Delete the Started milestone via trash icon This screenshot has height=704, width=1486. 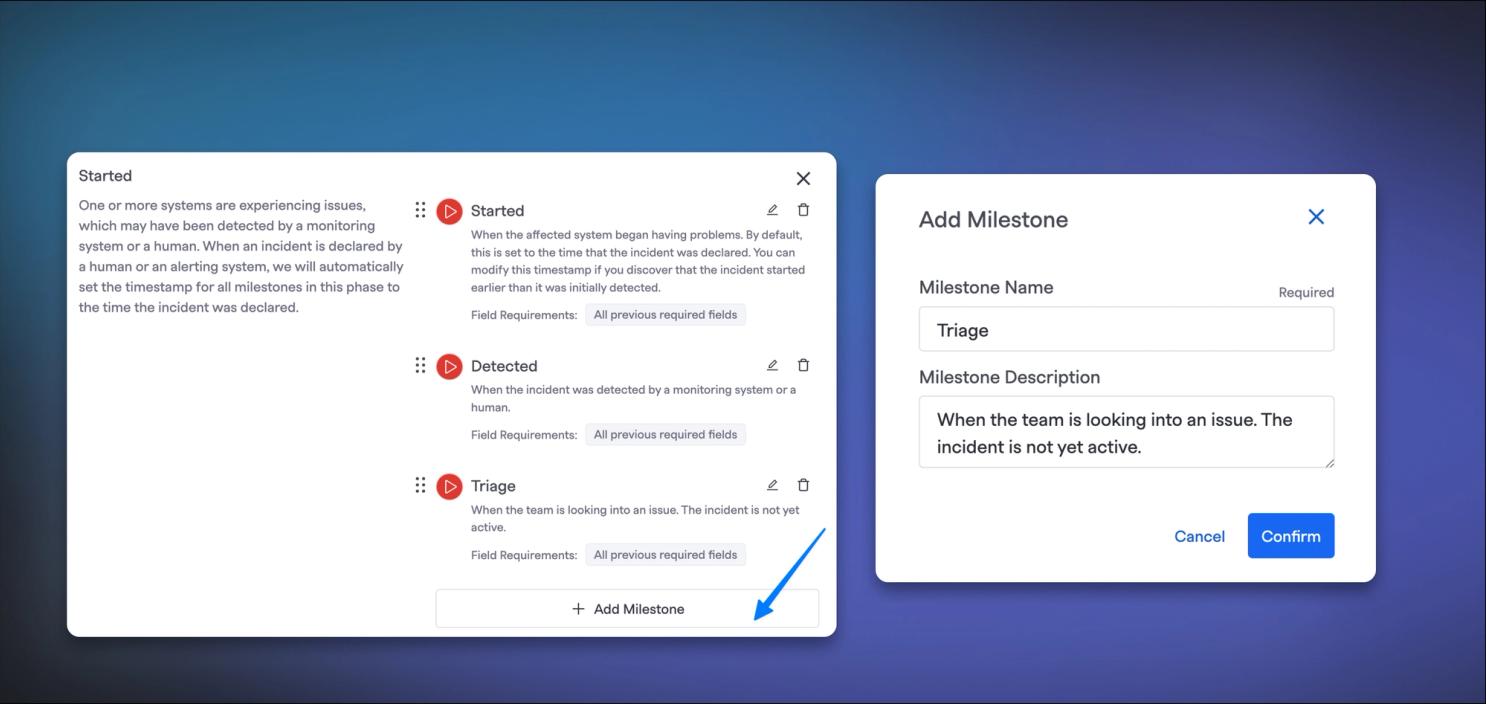point(803,210)
